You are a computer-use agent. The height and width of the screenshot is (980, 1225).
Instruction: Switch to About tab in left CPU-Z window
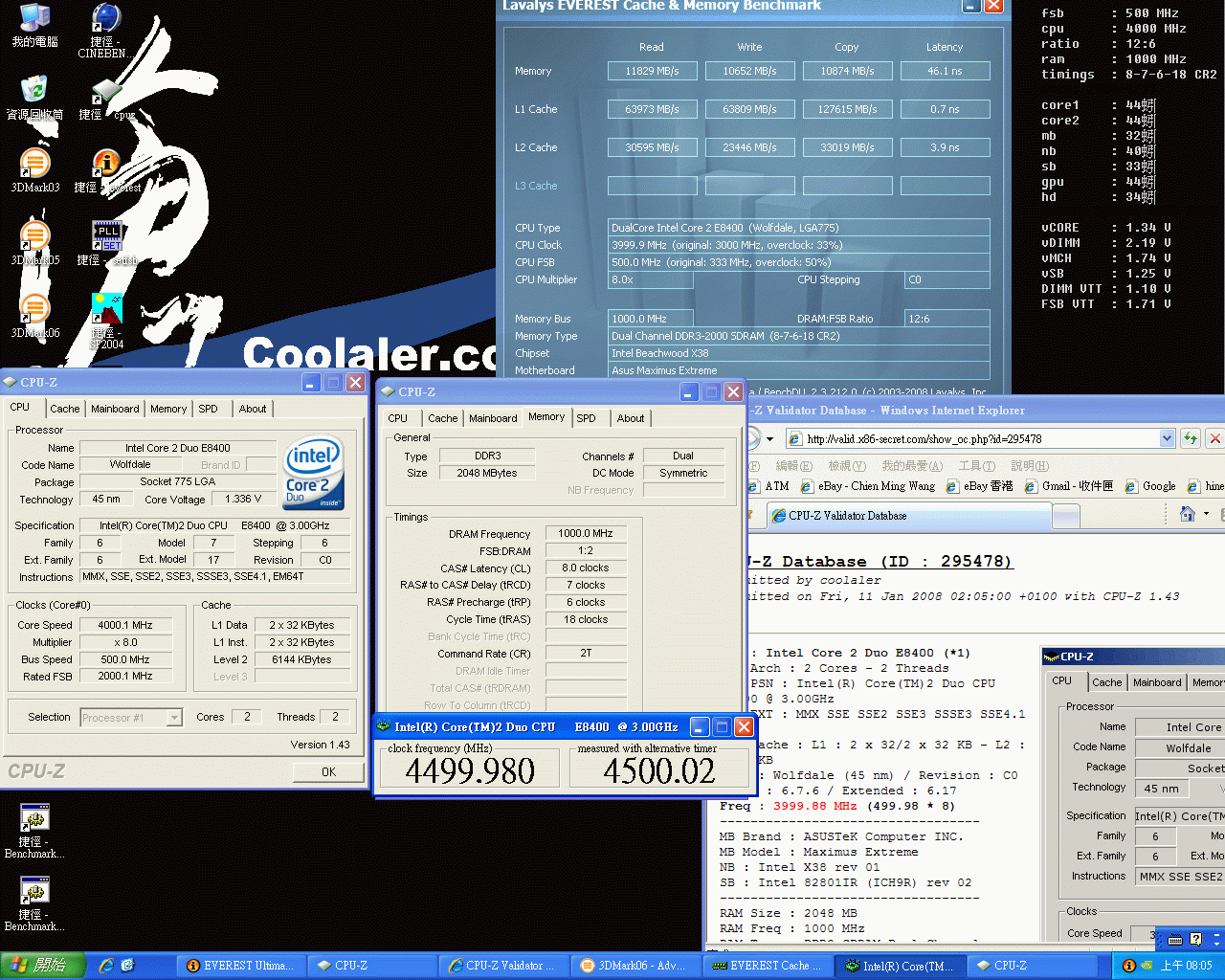coord(253,409)
